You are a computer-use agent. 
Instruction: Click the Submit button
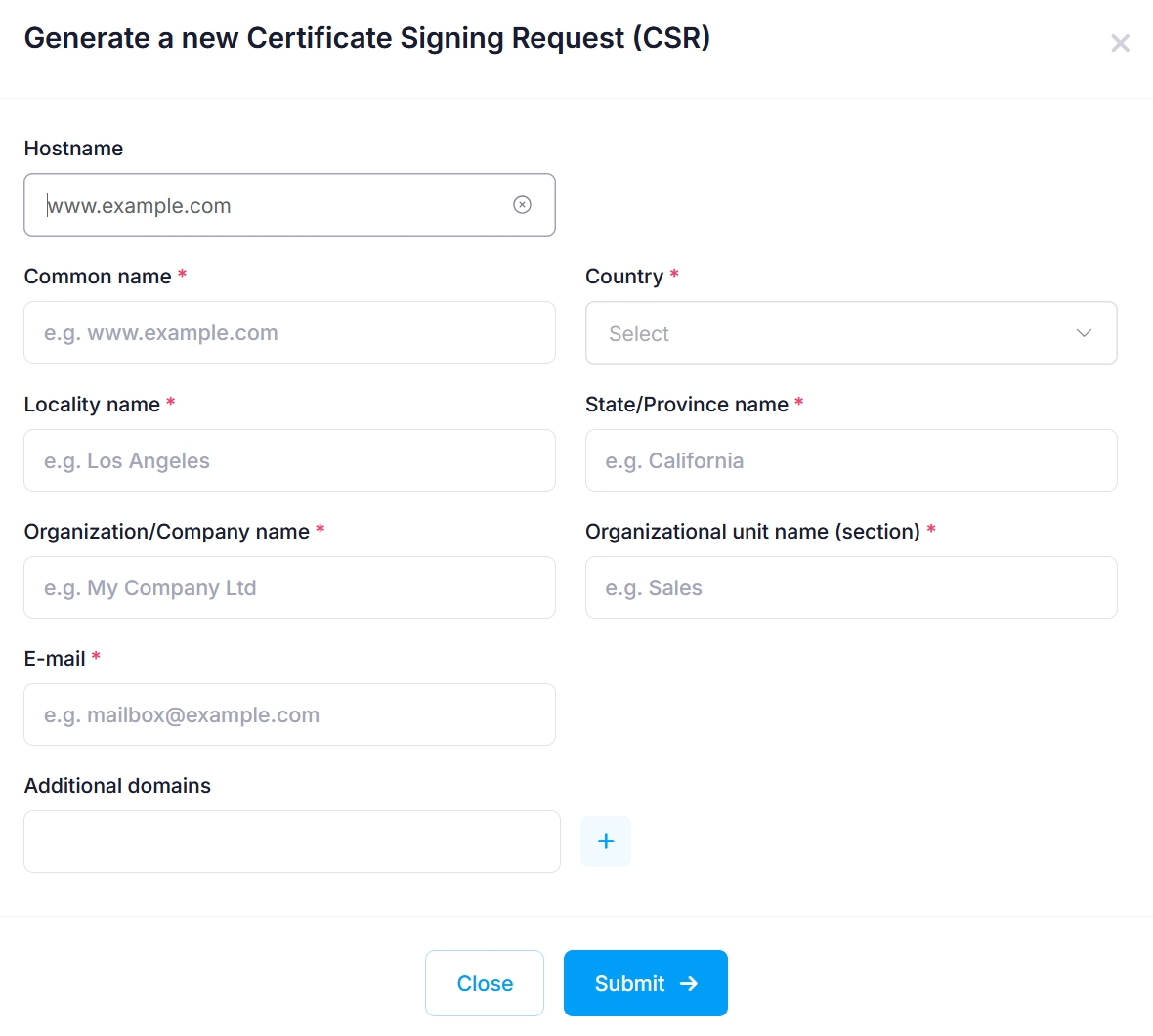[x=645, y=983]
